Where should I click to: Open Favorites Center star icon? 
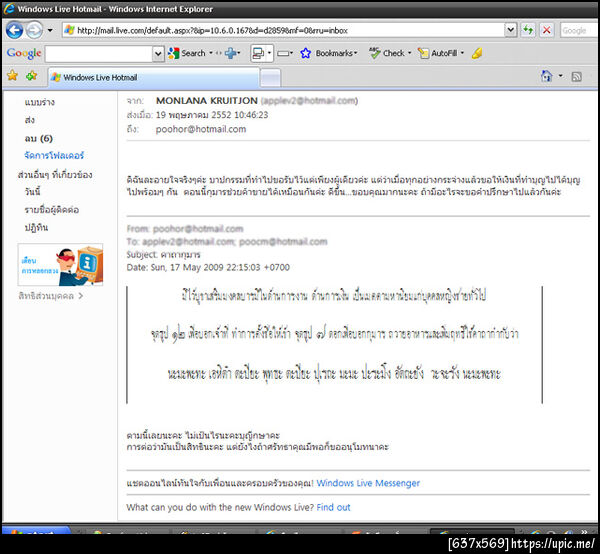13,76
